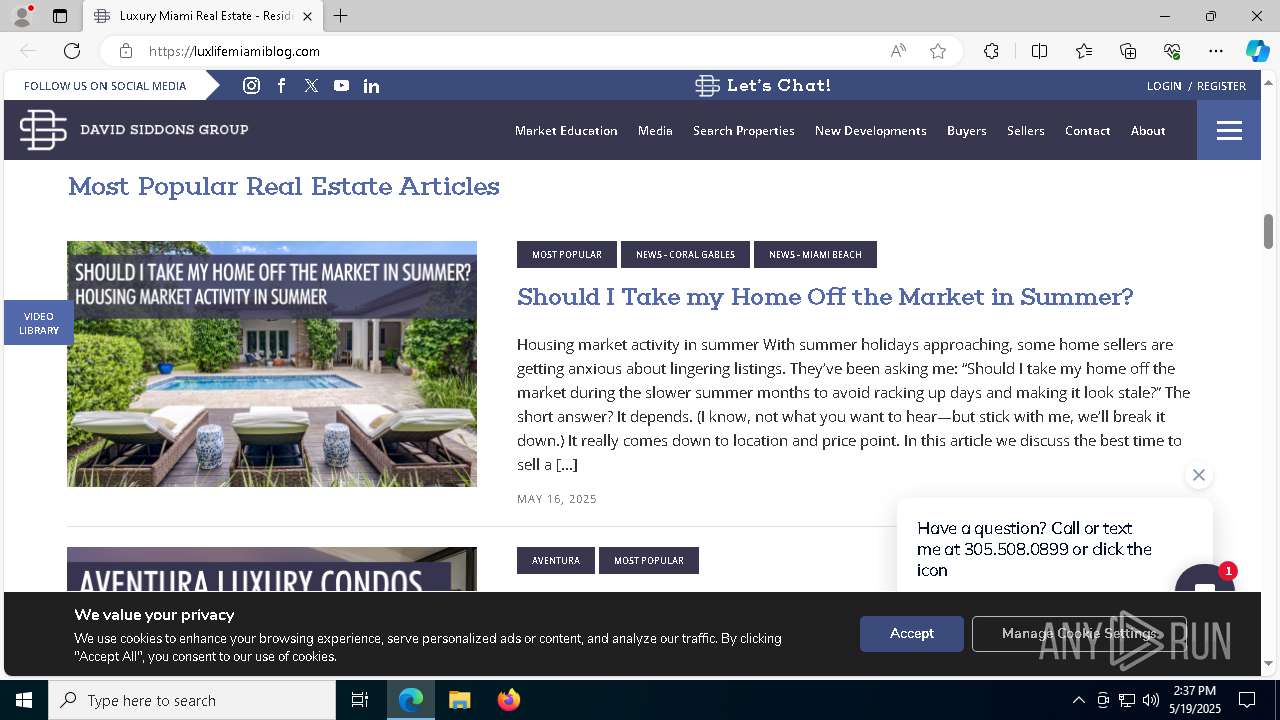Image resolution: width=1280 pixels, height=720 pixels.
Task: Open the Video Library side tab
Action: pyautogui.click(x=38, y=323)
